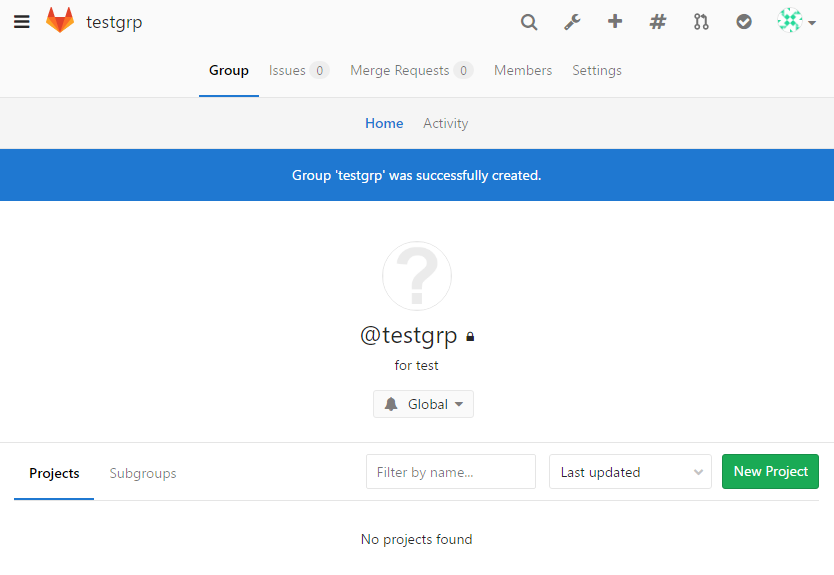Image resolution: width=834 pixels, height=575 pixels.
Task: Click the Issues count badge
Action: pos(320,70)
